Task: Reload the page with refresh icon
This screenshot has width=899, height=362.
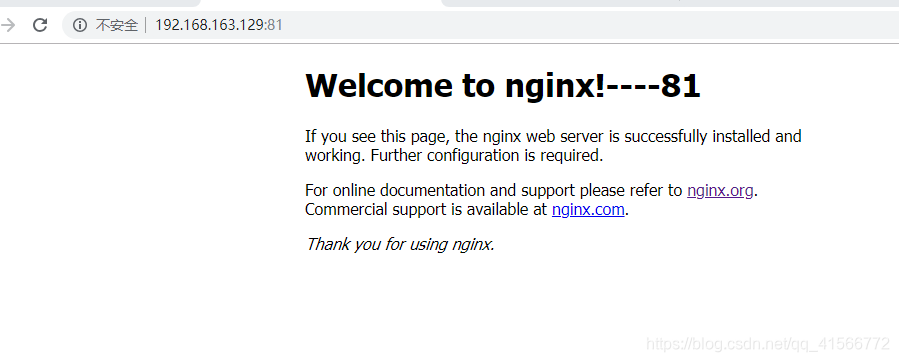Action: tap(40, 25)
